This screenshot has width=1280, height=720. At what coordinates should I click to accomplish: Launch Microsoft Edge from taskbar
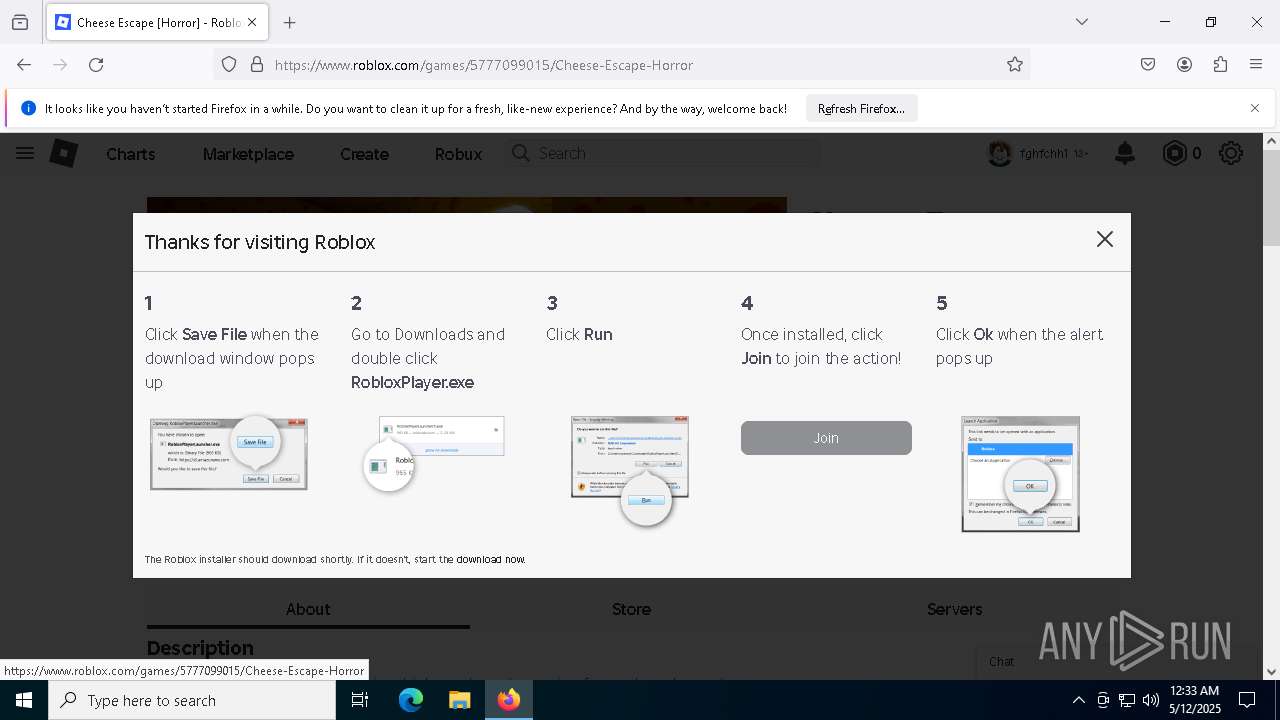[411, 700]
